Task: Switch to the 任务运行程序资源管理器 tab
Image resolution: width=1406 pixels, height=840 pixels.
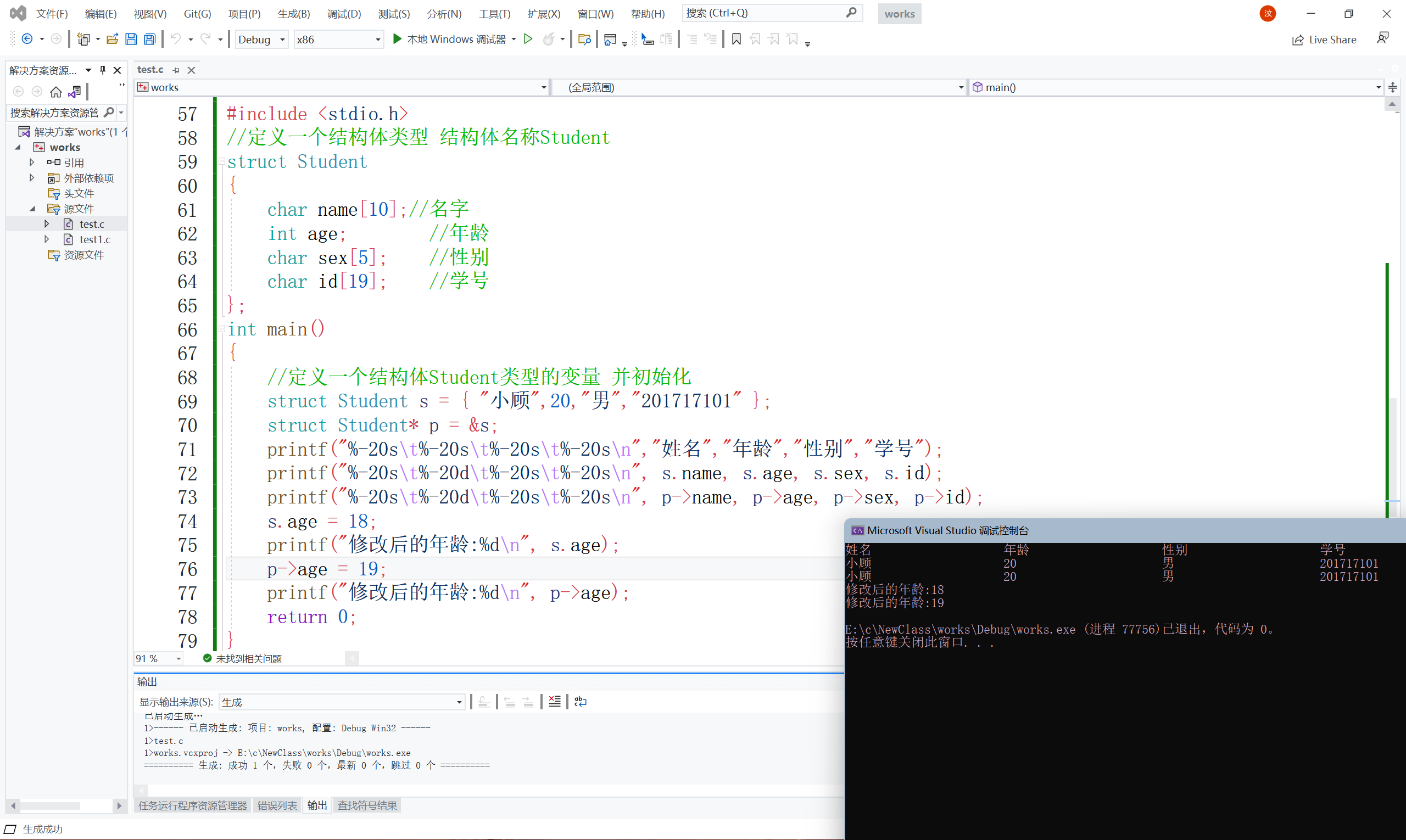Action: point(193,805)
